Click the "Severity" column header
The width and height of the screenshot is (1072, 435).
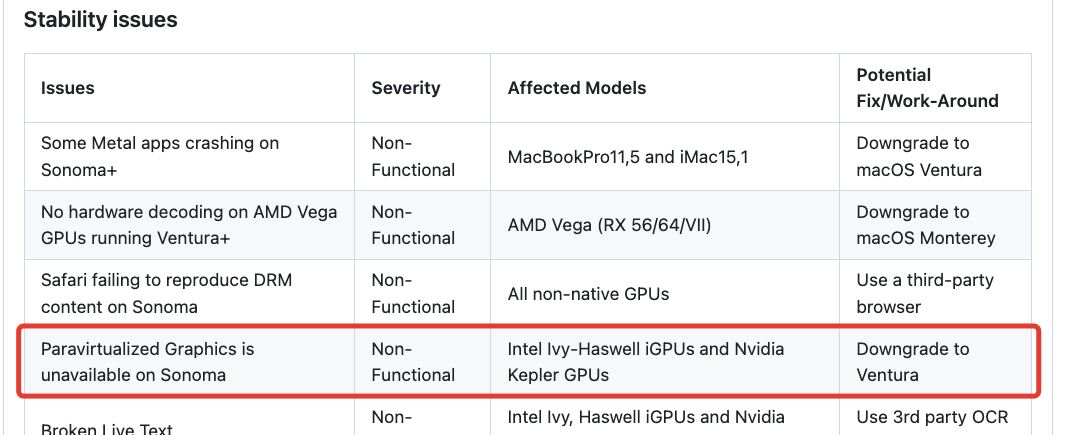point(405,88)
